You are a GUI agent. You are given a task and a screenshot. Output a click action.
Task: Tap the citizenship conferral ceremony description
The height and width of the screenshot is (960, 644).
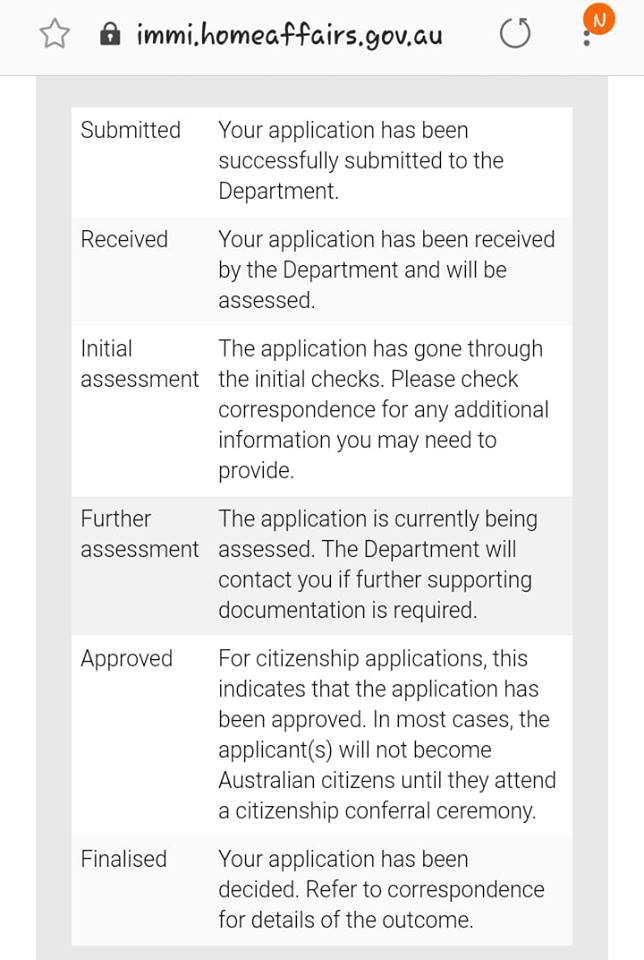(387, 734)
